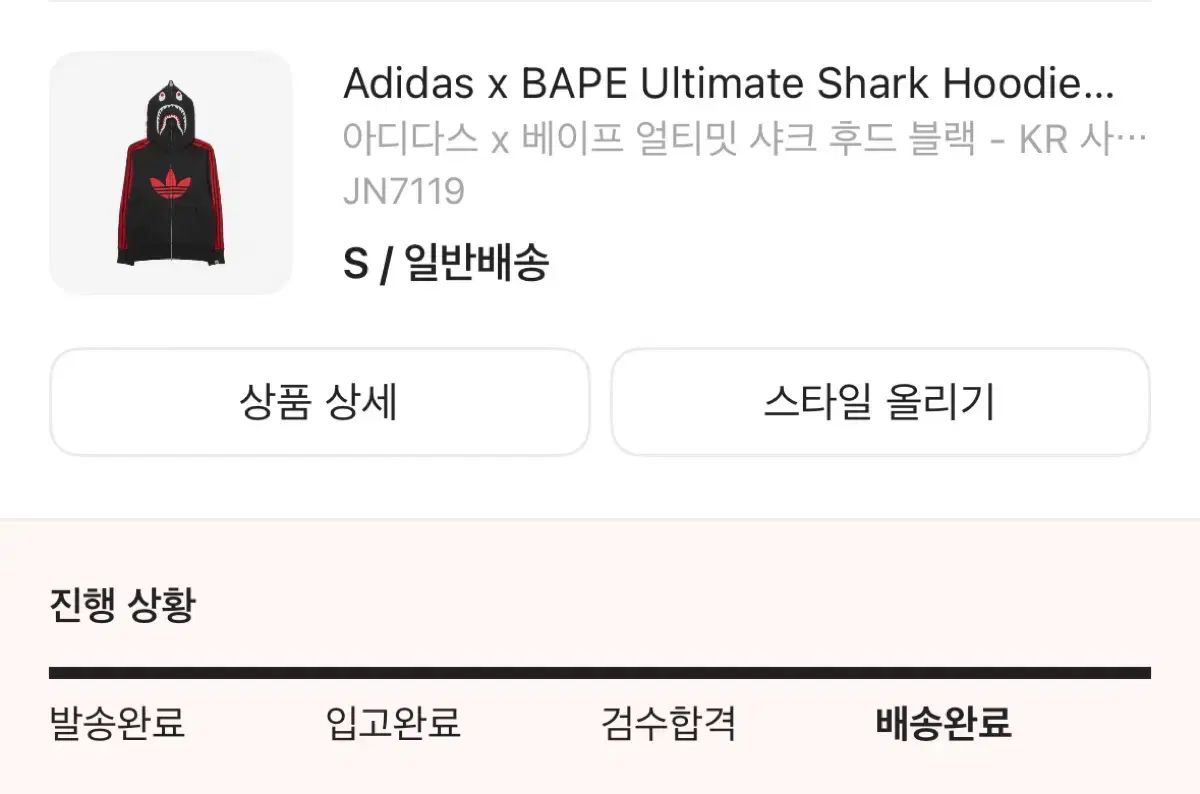Click the black progress status bar
This screenshot has height=794, width=1200.
point(600,673)
